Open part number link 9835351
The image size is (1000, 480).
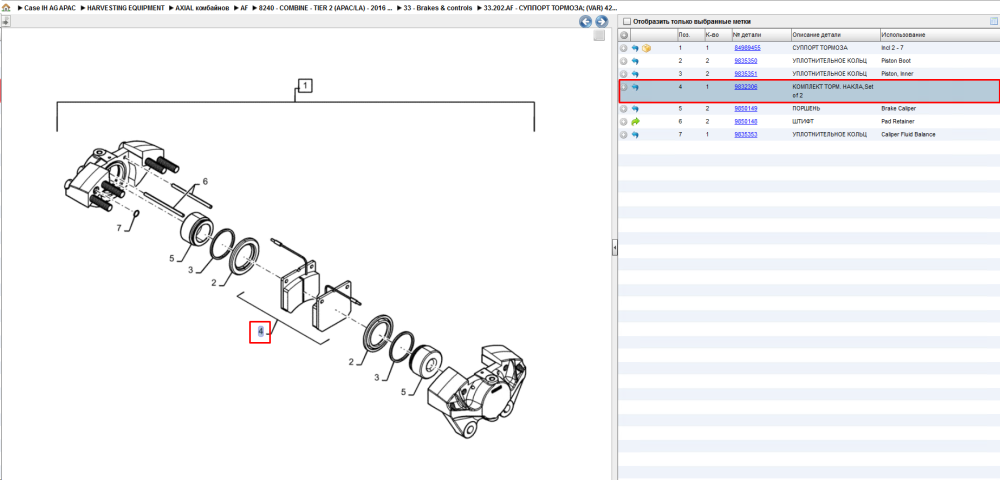(746, 74)
